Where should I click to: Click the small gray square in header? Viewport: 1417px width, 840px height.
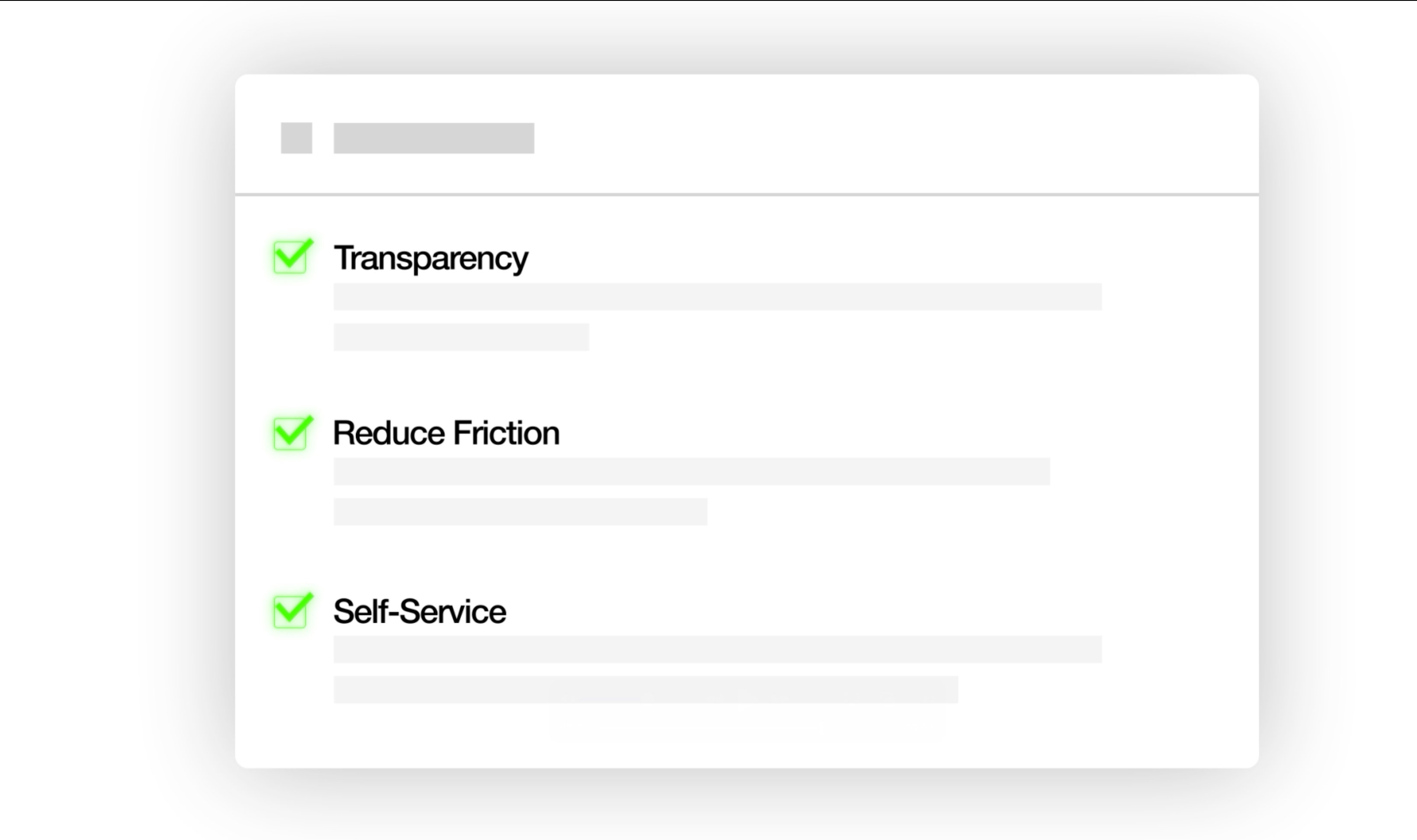tap(297, 138)
